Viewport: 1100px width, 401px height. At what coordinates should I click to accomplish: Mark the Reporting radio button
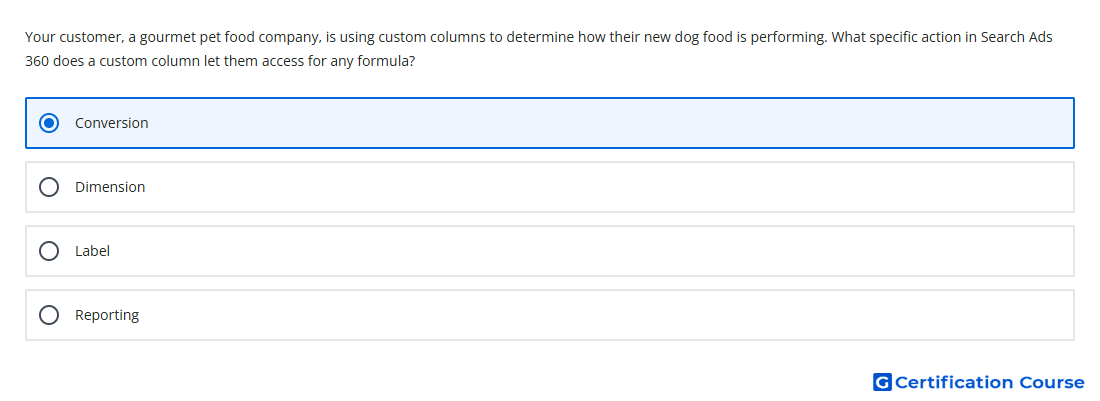[49, 315]
